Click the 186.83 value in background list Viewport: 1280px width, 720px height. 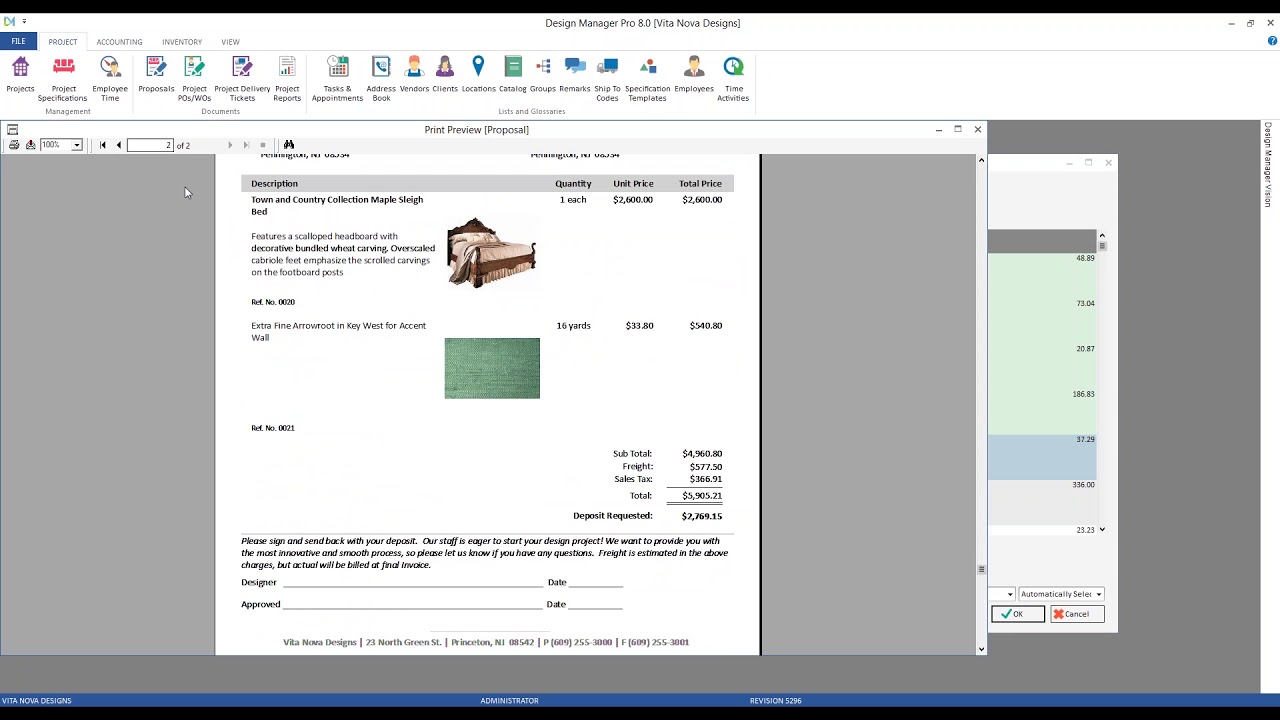[x=1083, y=394]
